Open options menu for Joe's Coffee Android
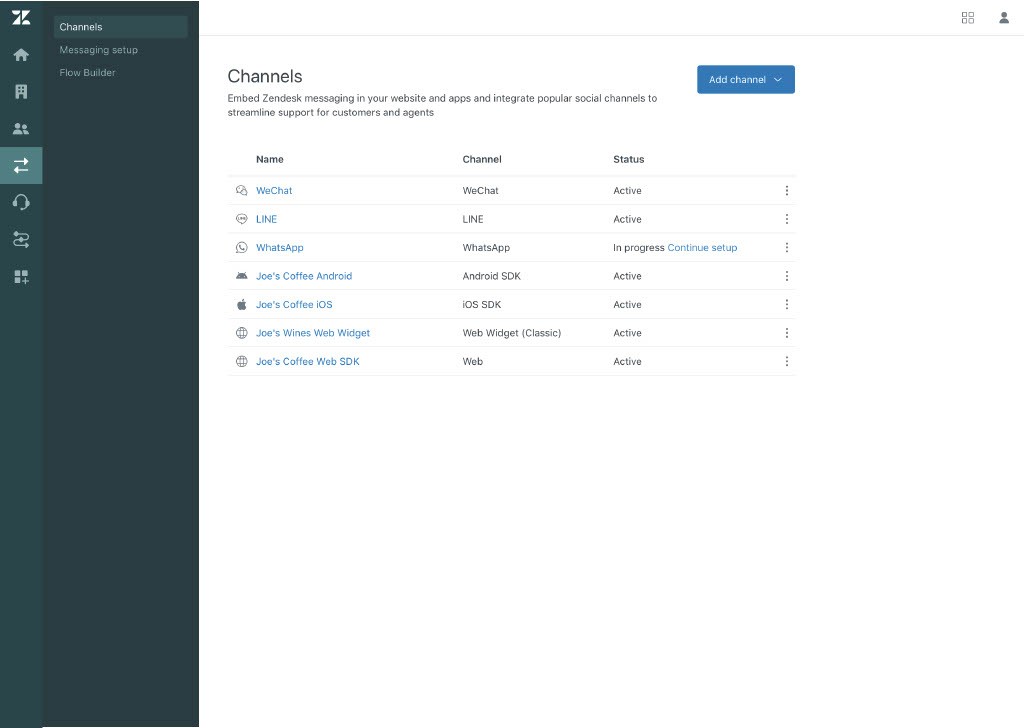Viewport: 1024px width, 728px height. point(786,276)
